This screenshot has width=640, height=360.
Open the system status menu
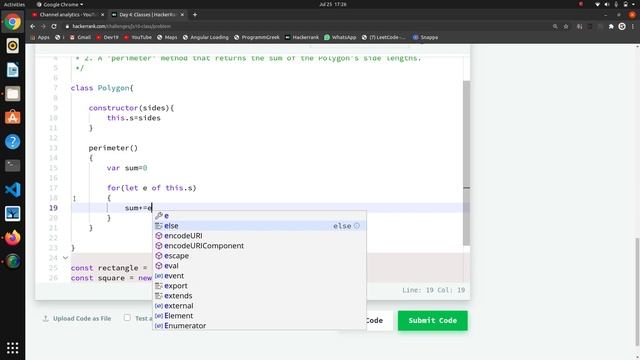[616, 4]
